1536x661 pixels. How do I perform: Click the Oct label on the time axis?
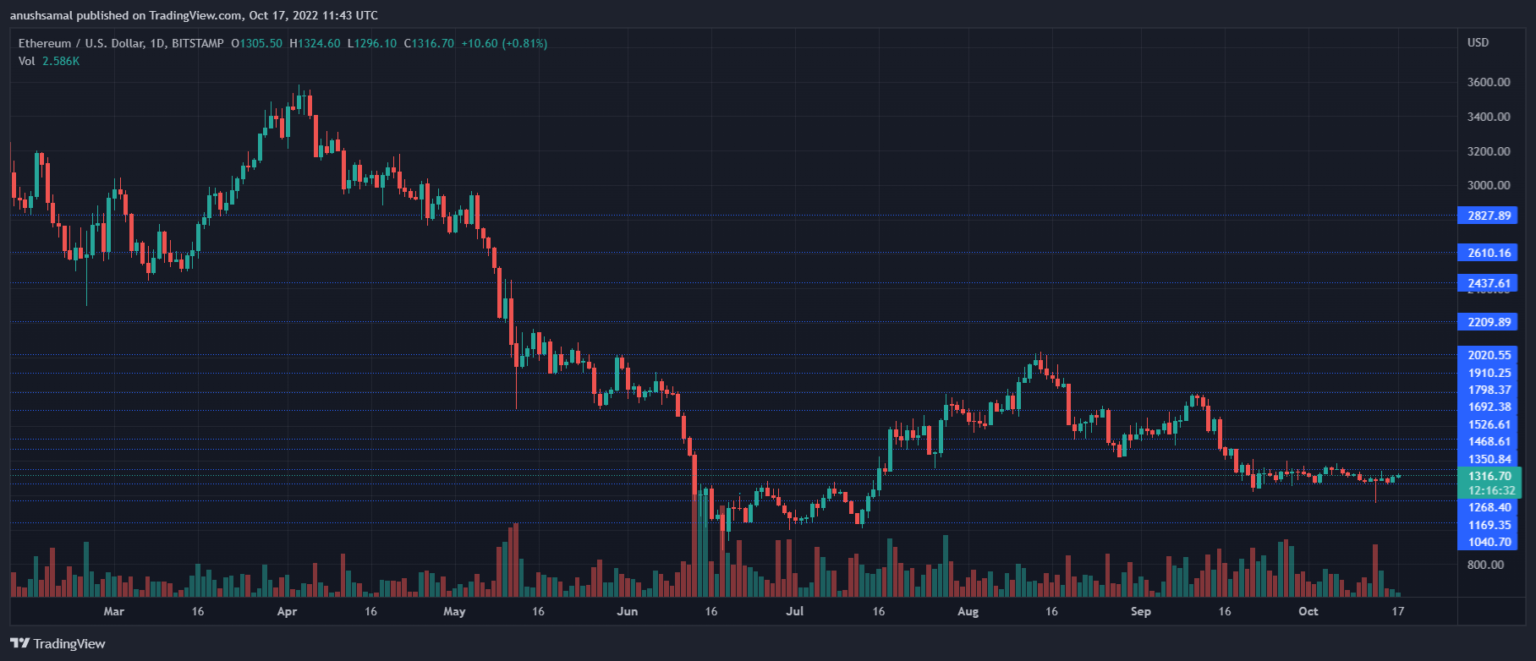pos(1309,610)
